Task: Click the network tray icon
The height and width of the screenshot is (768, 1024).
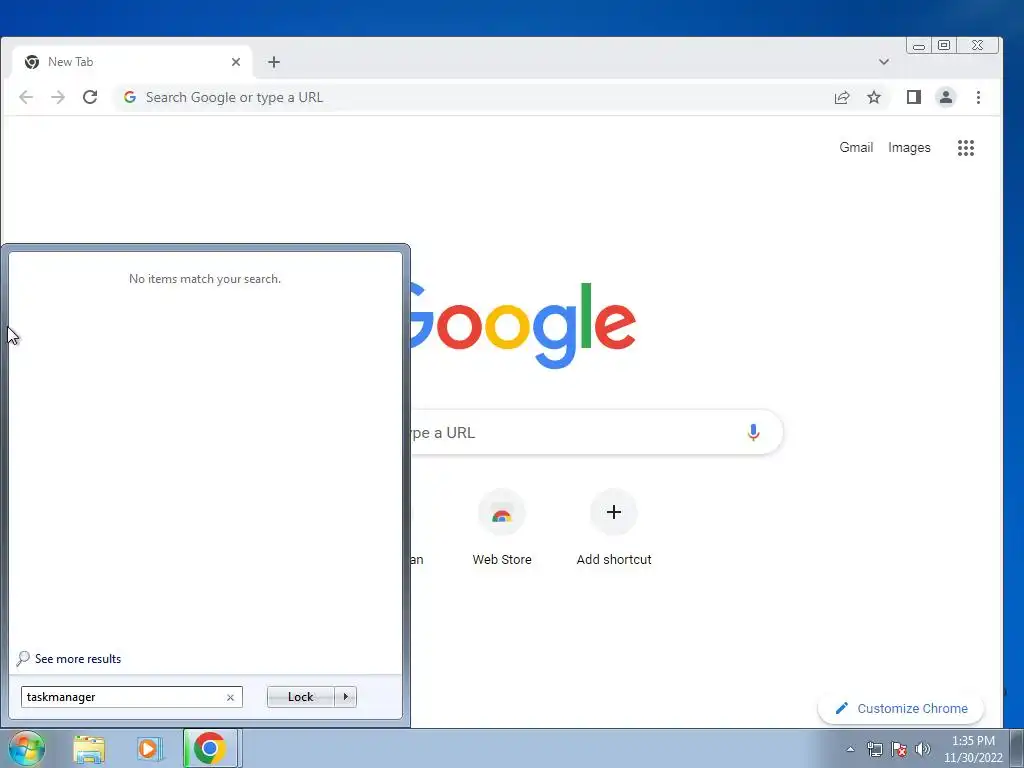Action: pyautogui.click(x=874, y=749)
